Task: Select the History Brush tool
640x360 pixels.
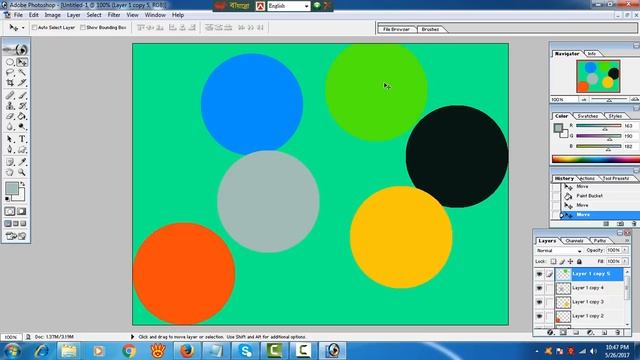Action: 22,106
